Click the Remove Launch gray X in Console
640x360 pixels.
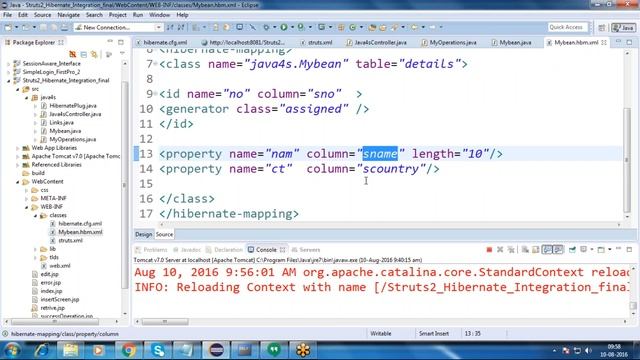pos(500,249)
